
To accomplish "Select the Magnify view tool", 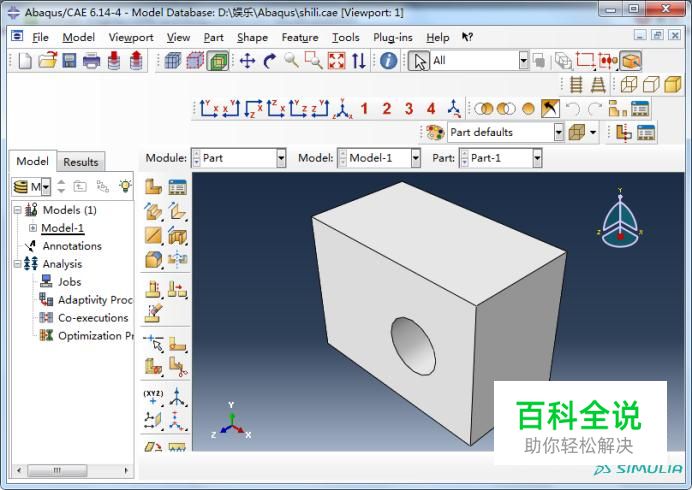I will pyautogui.click(x=291, y=60).
